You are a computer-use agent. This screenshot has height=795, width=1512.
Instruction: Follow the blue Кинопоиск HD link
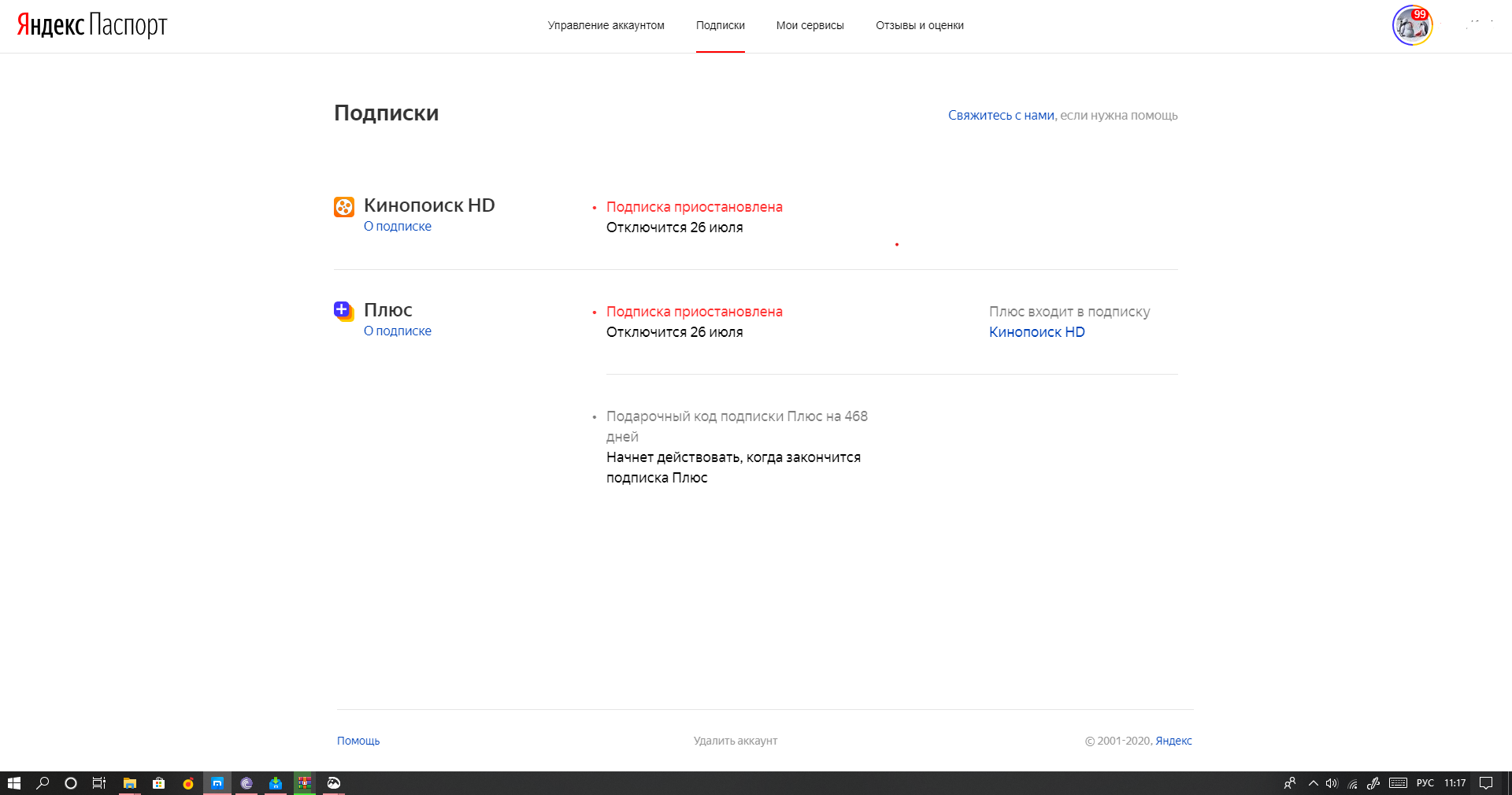pyautogui.click(x=1037, y=332)
